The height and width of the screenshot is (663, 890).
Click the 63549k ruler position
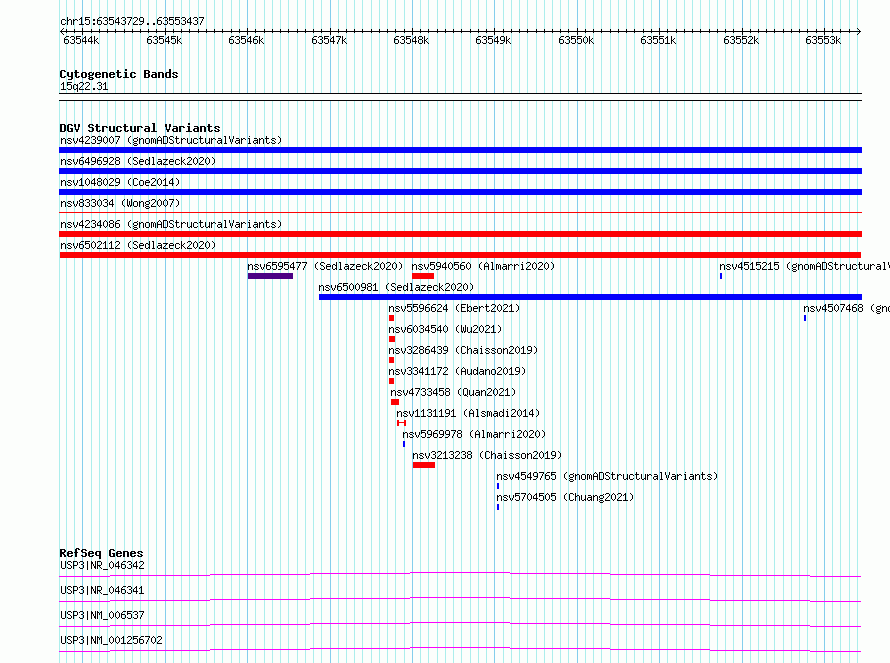pos(493,40)
